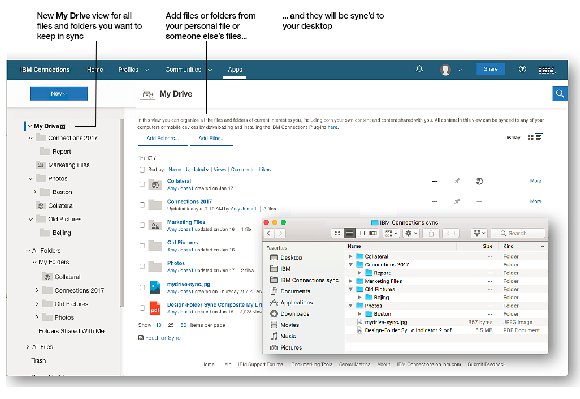Click the red PDF file icon in list
Viewport: 580px width, 399px height.
(155, 308)
